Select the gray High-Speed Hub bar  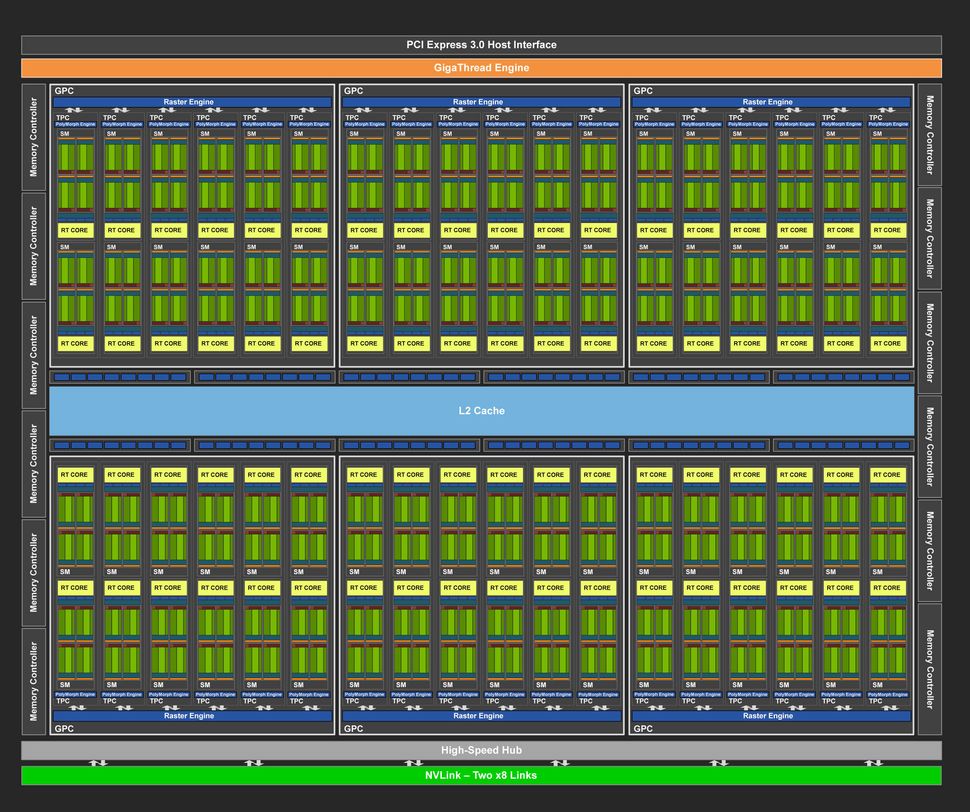pyautogui.click(x=481, y=750)
